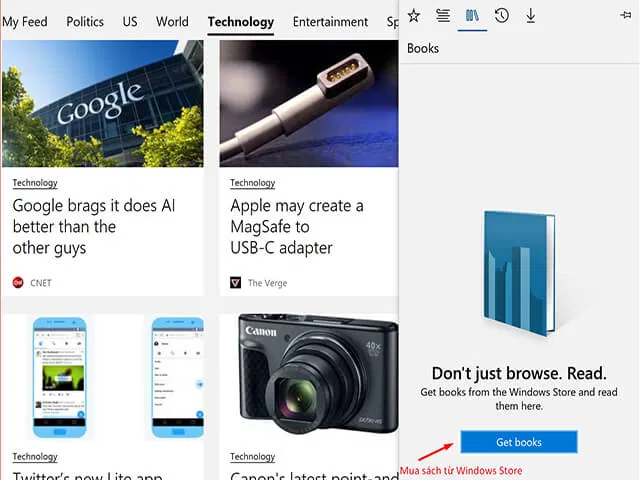This screenshot has height=480, width=640.
Task: Read 'Google brags it does AI' headline
Action: tap(94, 227)
